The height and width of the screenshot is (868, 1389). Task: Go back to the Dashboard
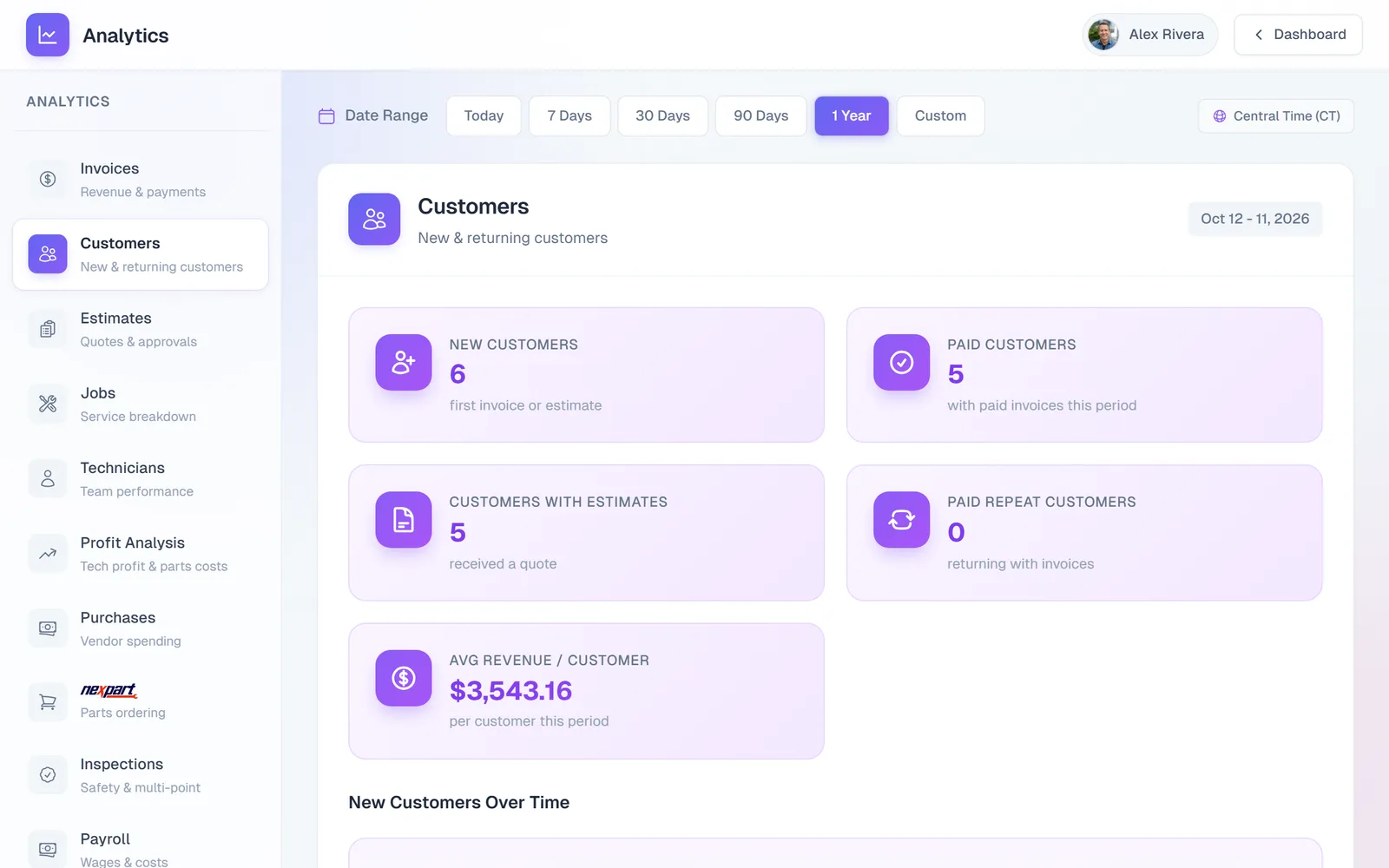pos(1298,35)
